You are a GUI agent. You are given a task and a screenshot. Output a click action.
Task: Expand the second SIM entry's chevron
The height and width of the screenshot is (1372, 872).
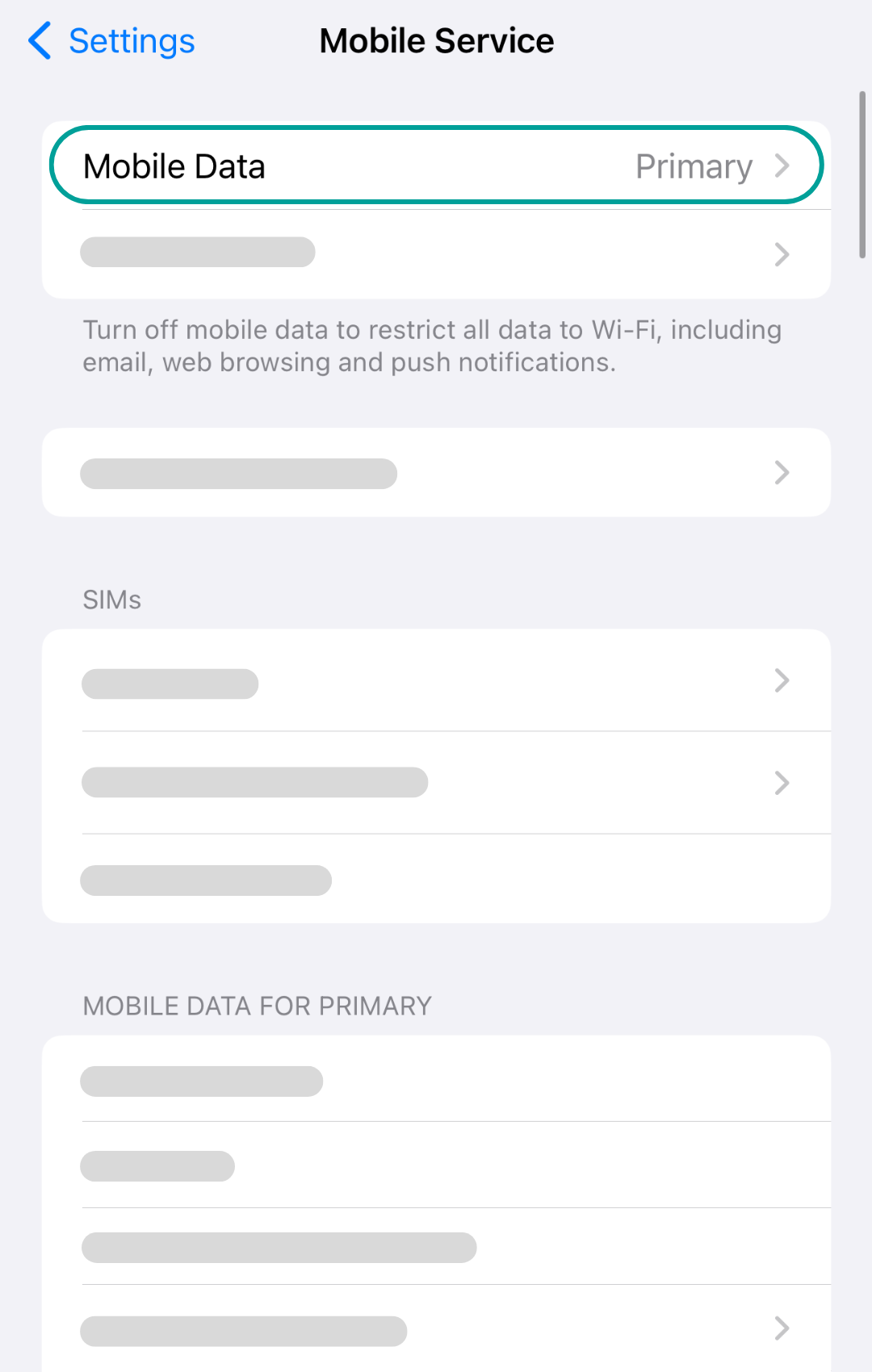(x=782, y=783)
